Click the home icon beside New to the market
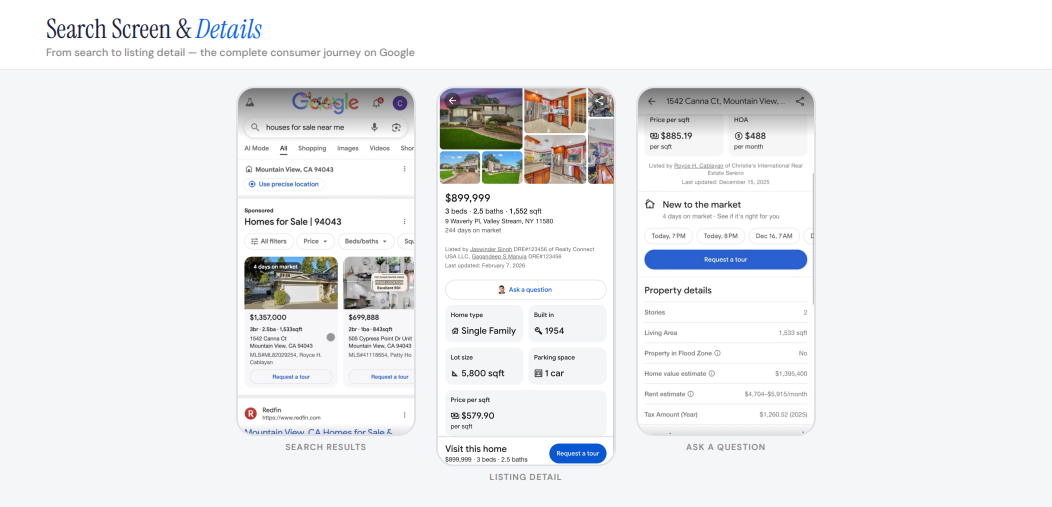1052x507 pixels. tap(649, 204)
